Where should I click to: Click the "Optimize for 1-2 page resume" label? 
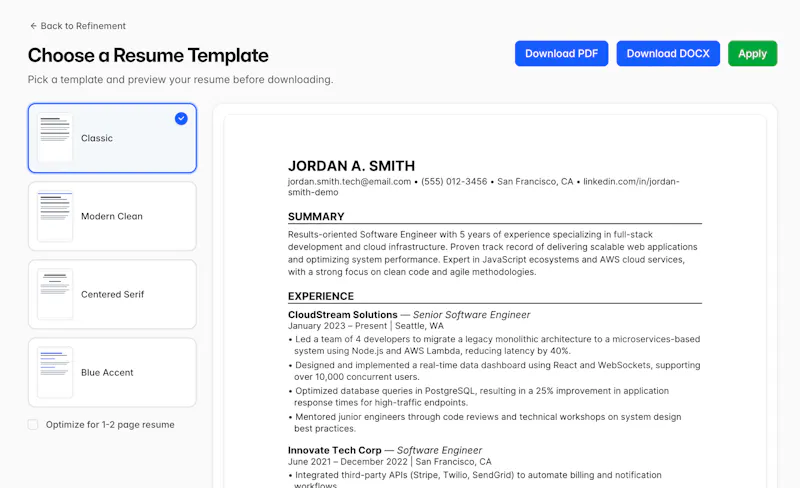click(110, 425)
